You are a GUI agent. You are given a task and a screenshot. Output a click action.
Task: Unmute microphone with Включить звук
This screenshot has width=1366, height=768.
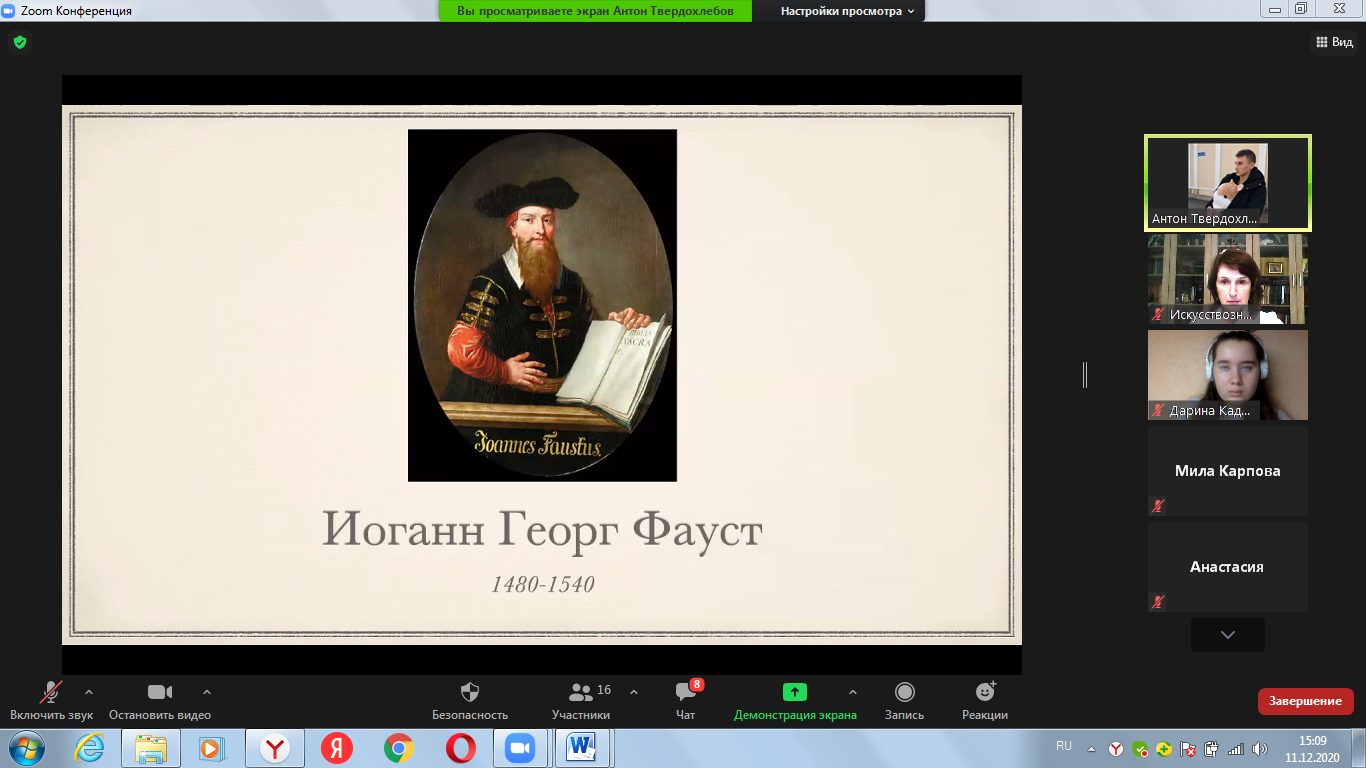51,700
